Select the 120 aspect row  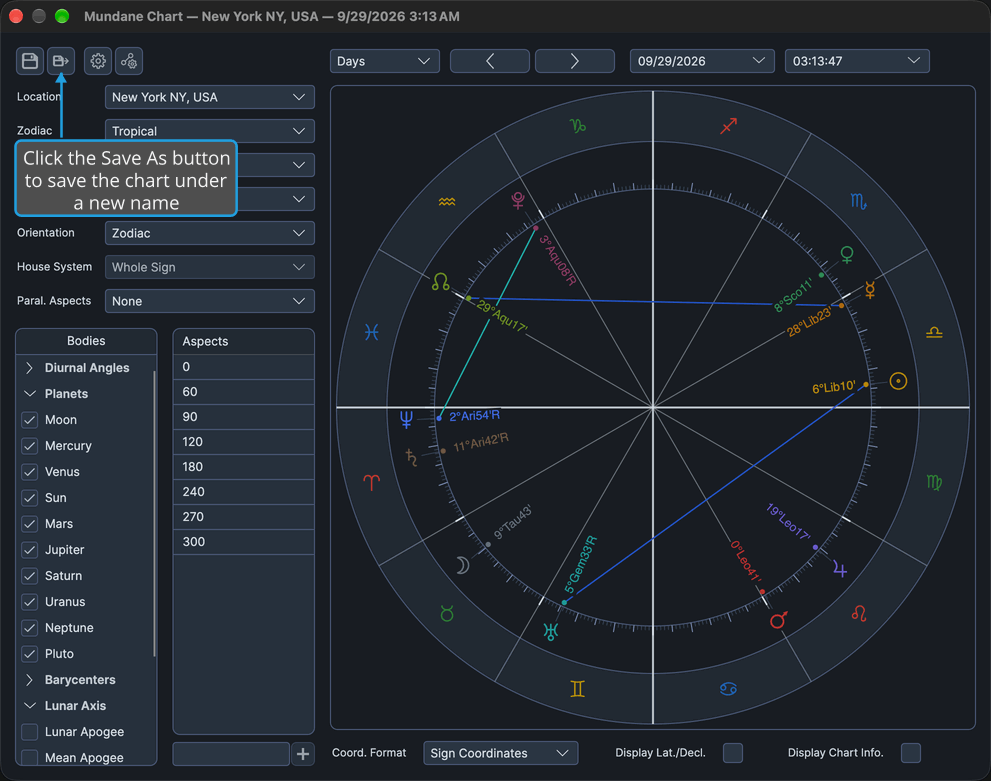point(244,442)
